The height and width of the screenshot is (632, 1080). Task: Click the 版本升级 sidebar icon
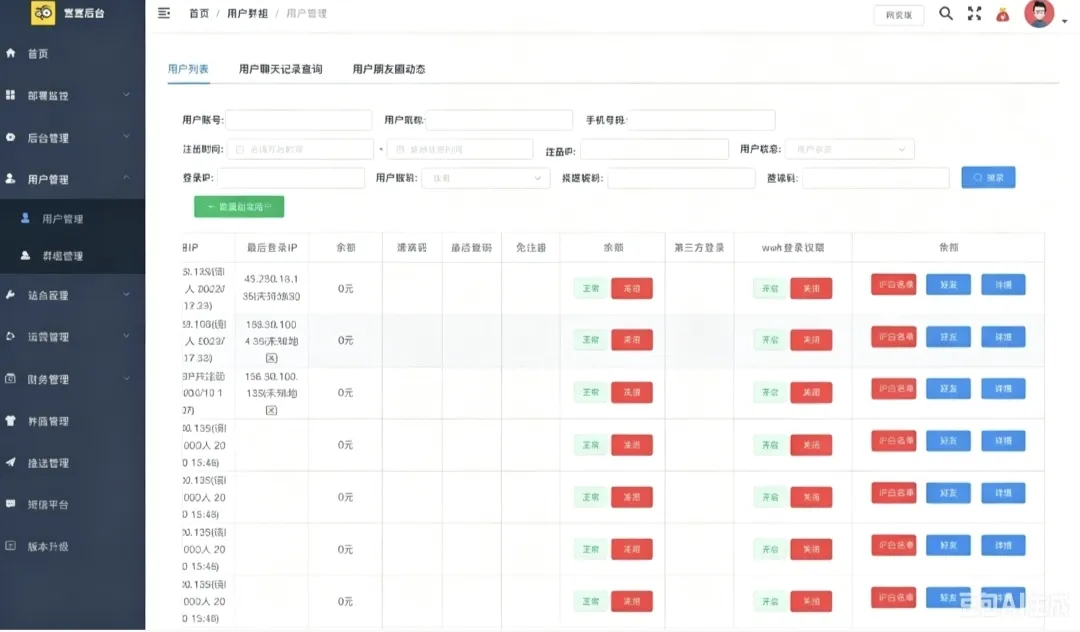[x=10, y=545]
